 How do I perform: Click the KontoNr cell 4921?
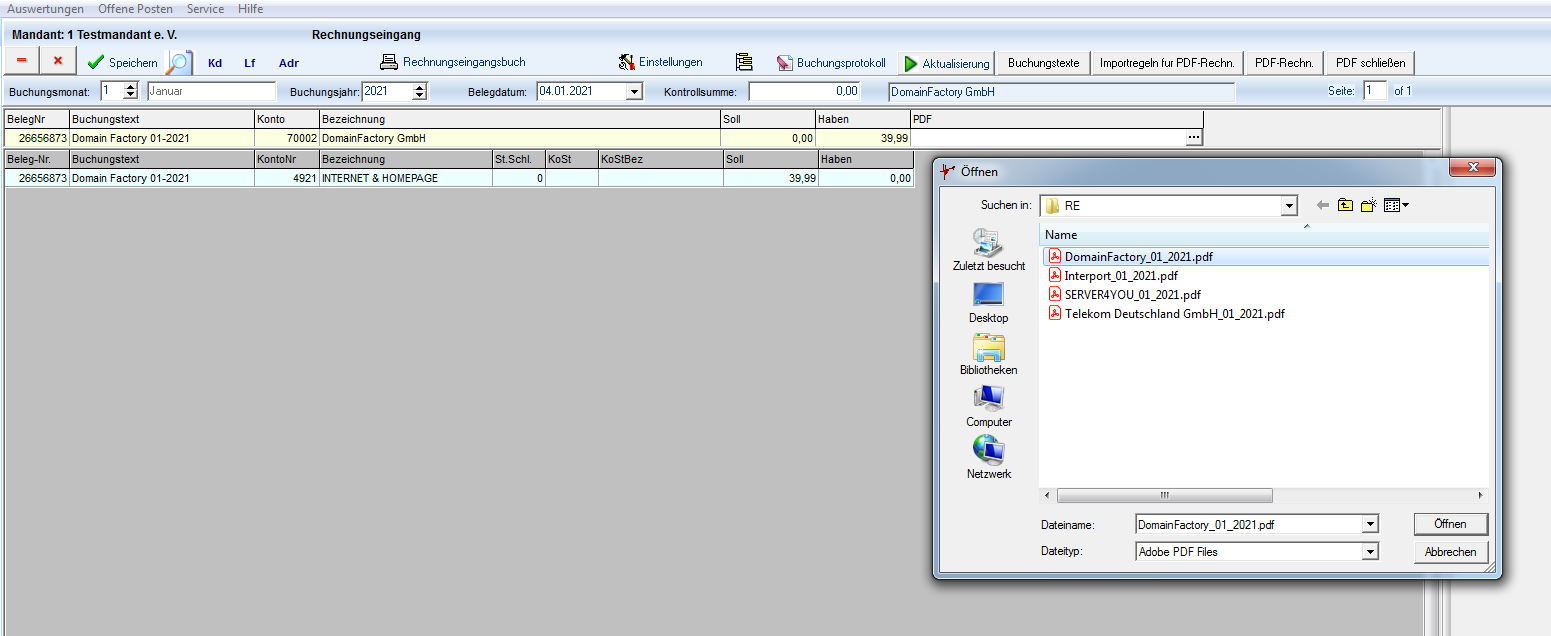(286, 178)
